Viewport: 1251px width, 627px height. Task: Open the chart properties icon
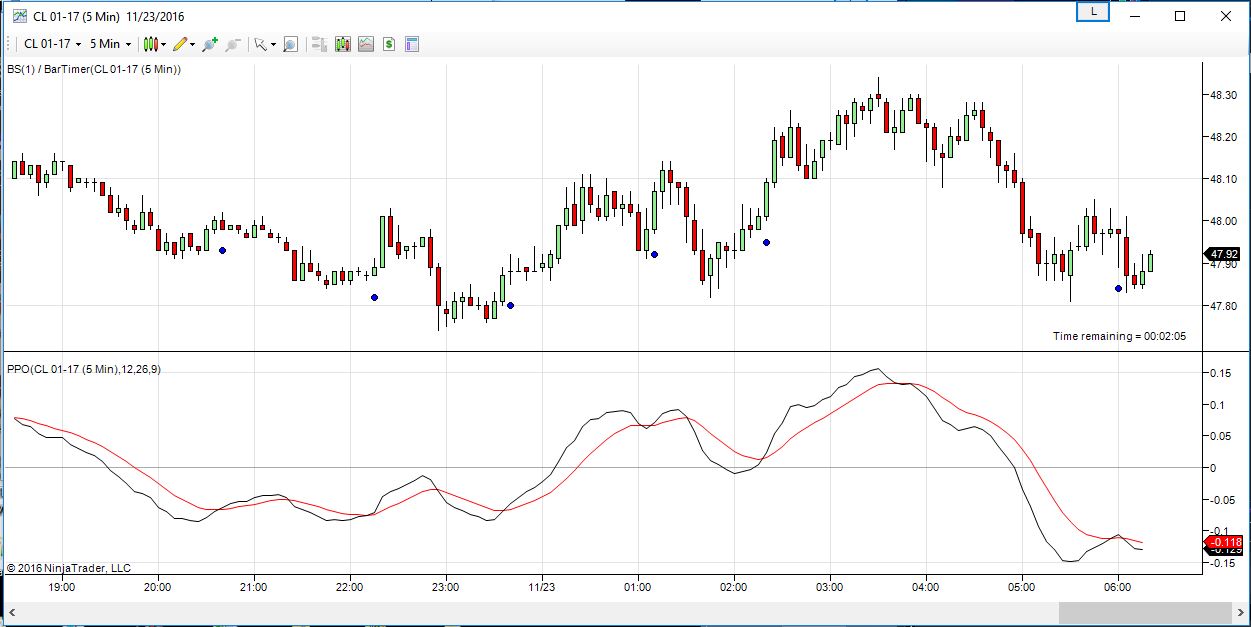(x=411, y=44)
